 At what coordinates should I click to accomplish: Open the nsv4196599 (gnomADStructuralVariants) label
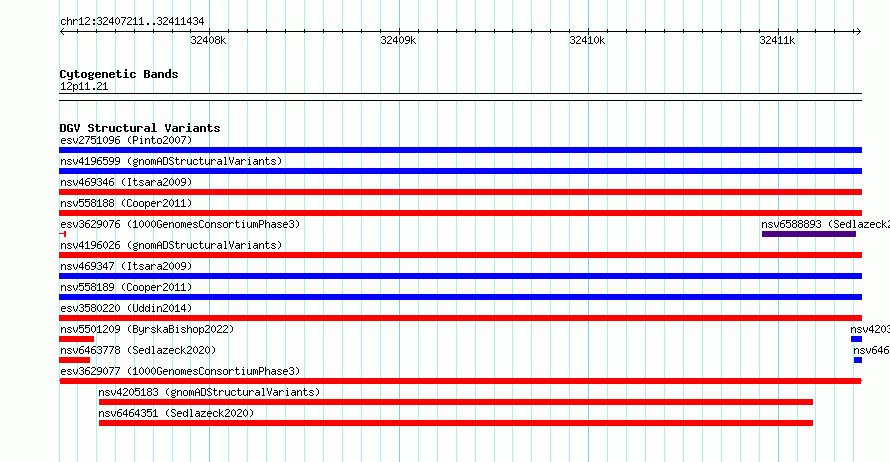tap(171, 161)
